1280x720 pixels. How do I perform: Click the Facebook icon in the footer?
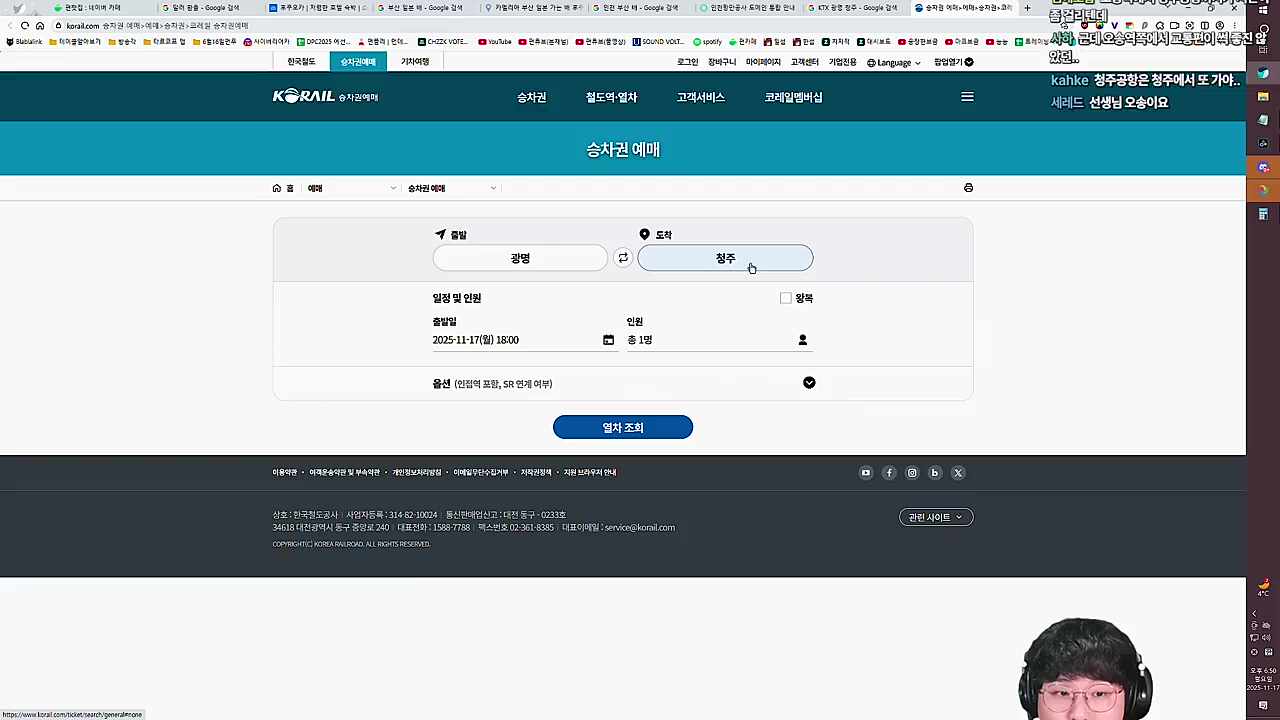coord(889,472)
